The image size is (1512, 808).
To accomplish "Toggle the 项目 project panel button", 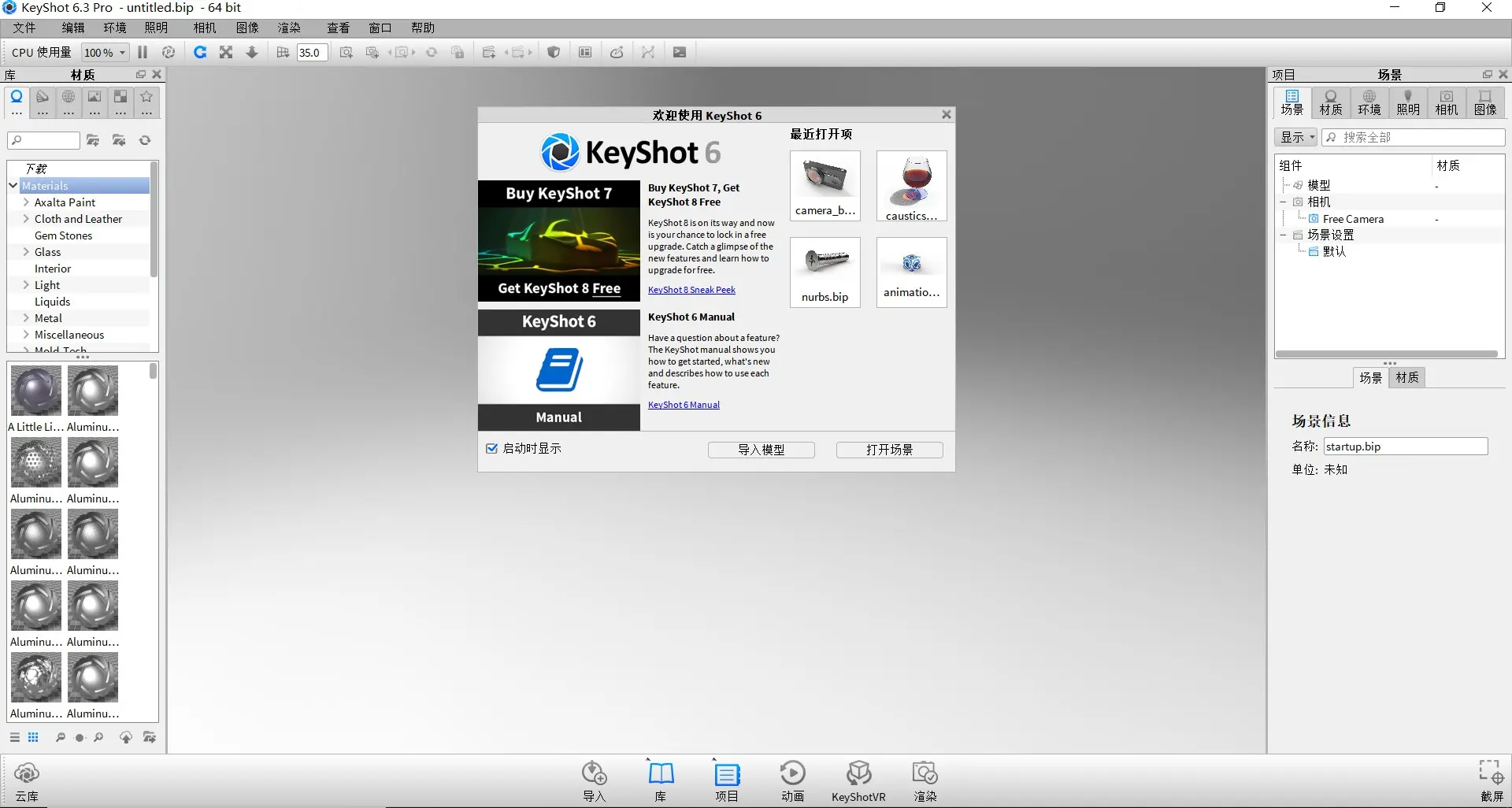I will tap(727, 781).
